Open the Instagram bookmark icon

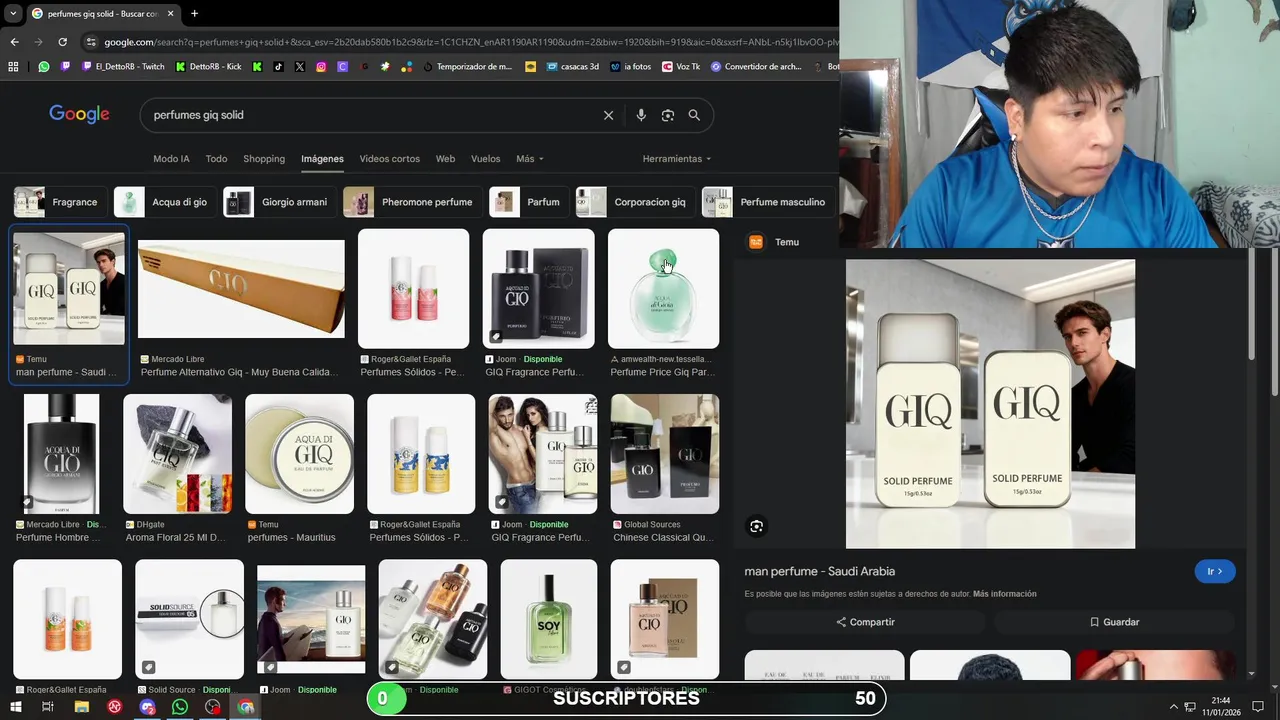point(321,67)
